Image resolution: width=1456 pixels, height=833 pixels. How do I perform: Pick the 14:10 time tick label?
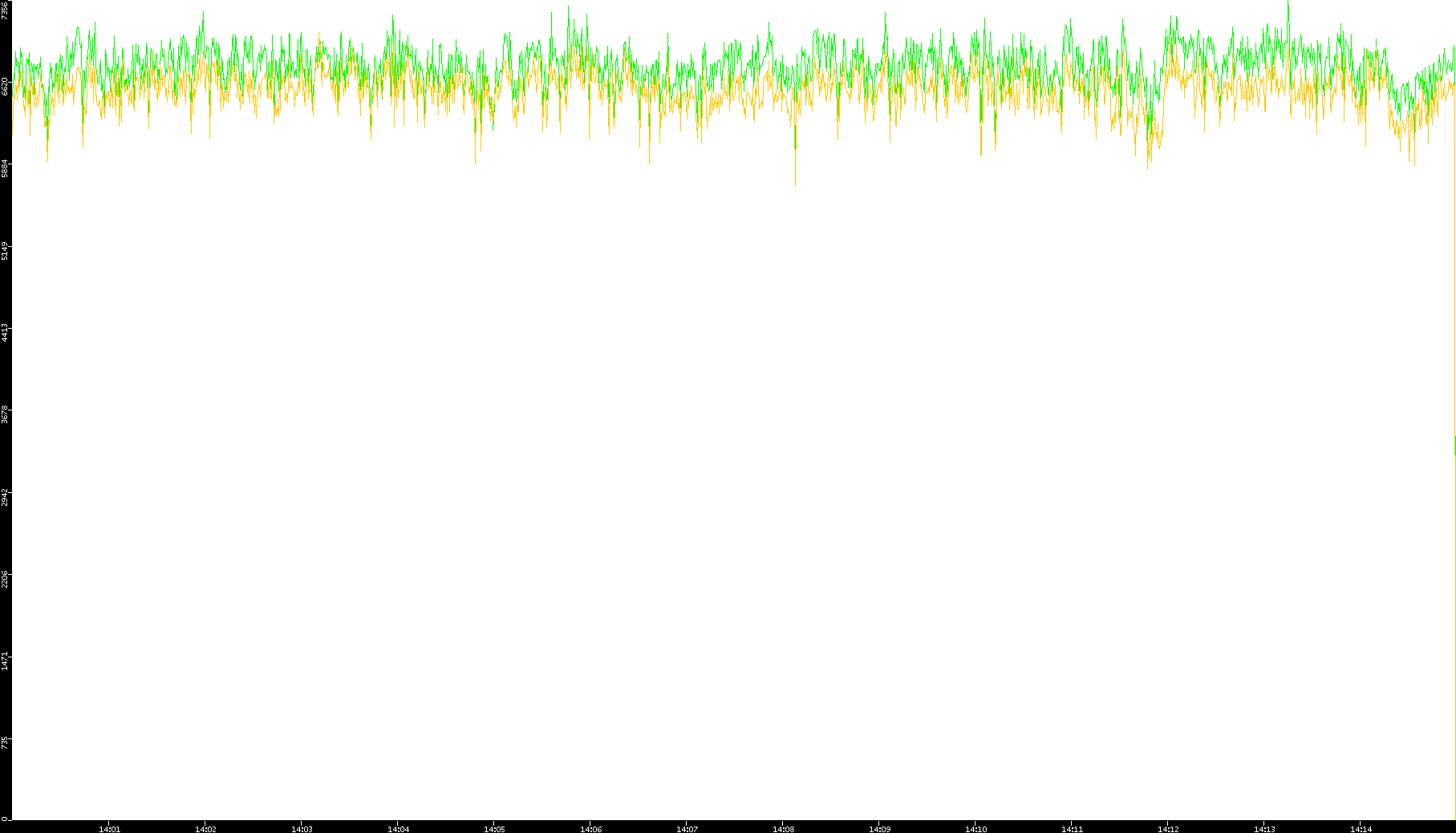point(975,829)
